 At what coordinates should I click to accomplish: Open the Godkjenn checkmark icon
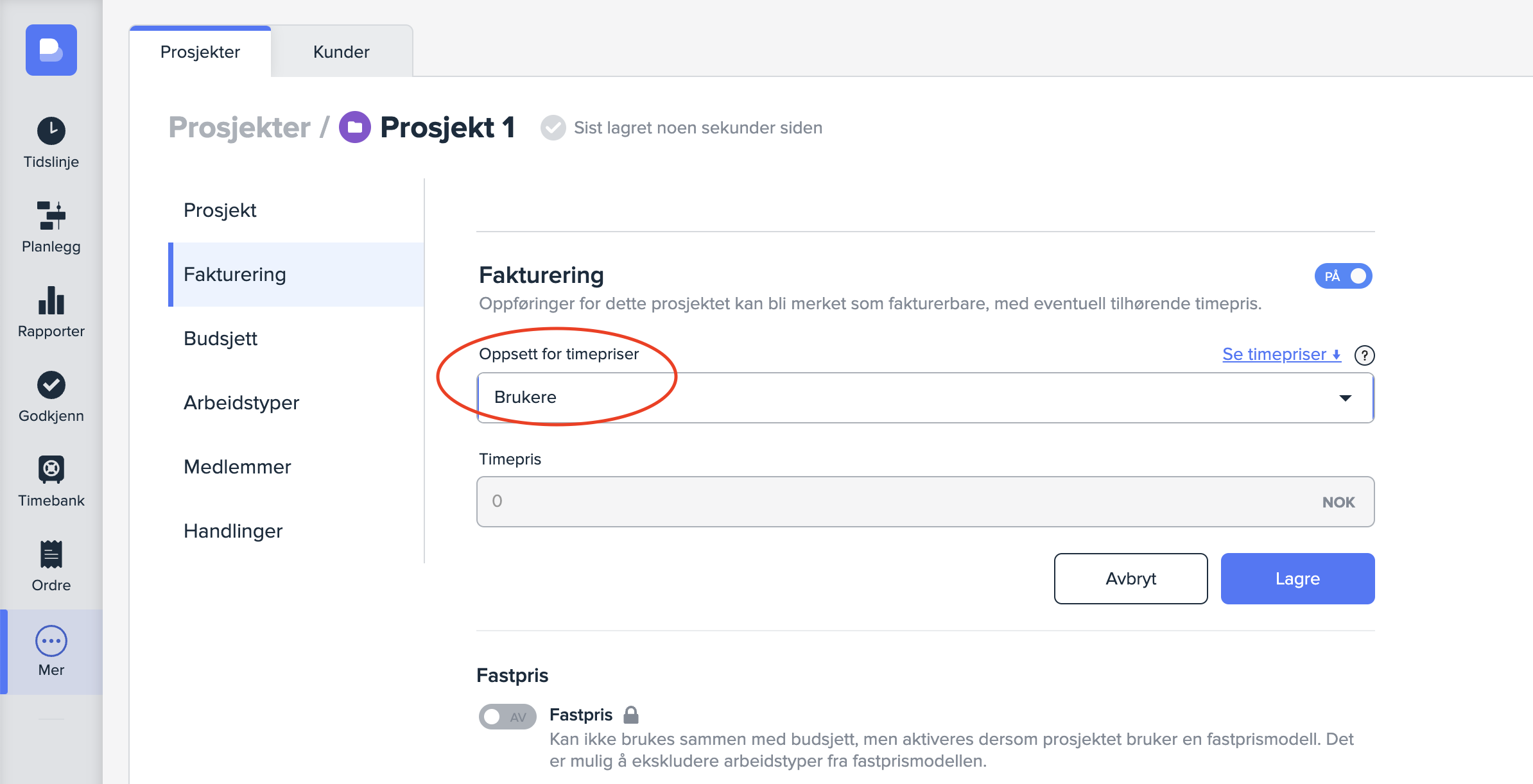click(51, 385)
